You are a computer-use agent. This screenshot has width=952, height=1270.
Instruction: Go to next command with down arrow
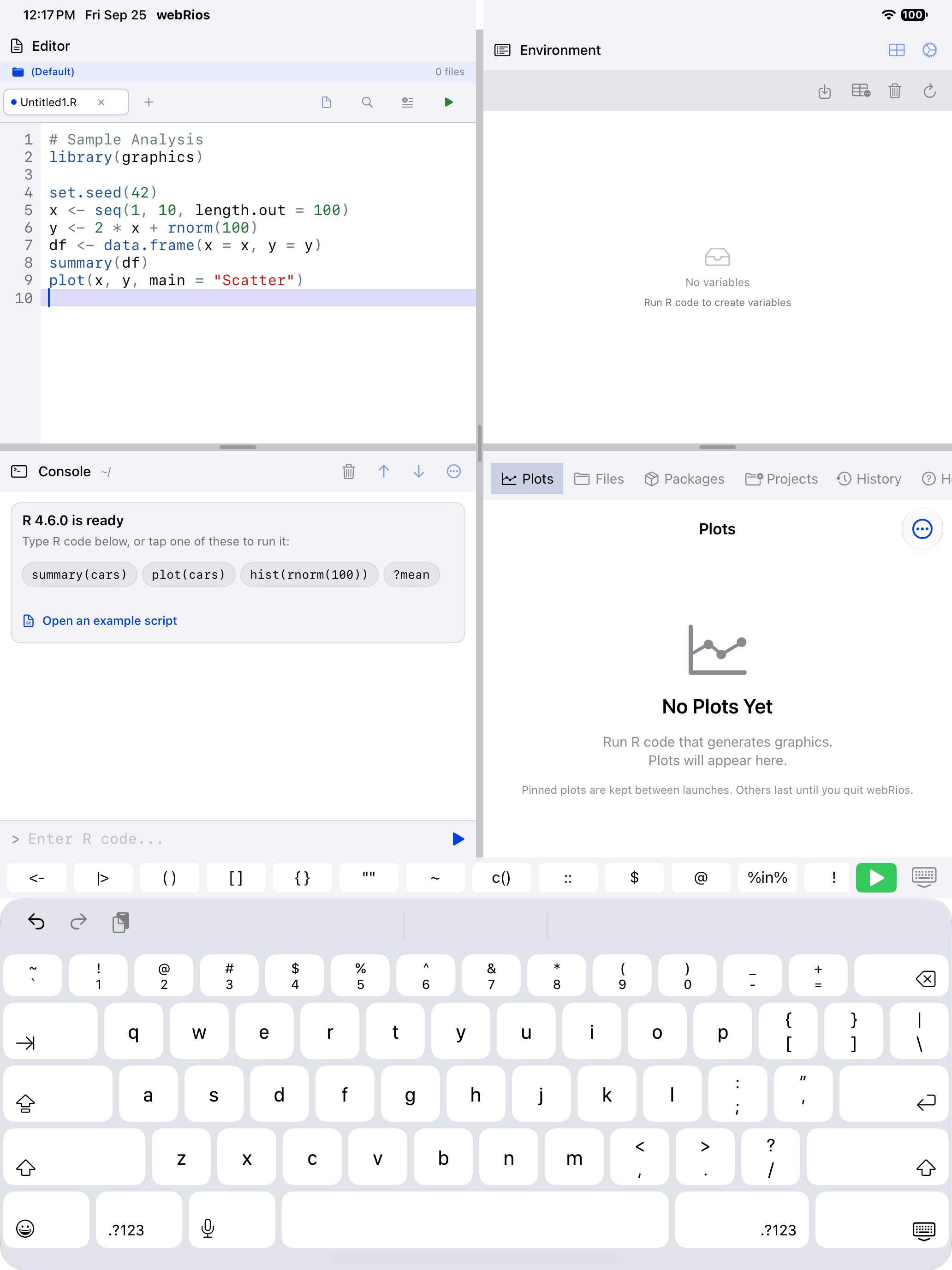pyautogui.click(x=419, y=471)
